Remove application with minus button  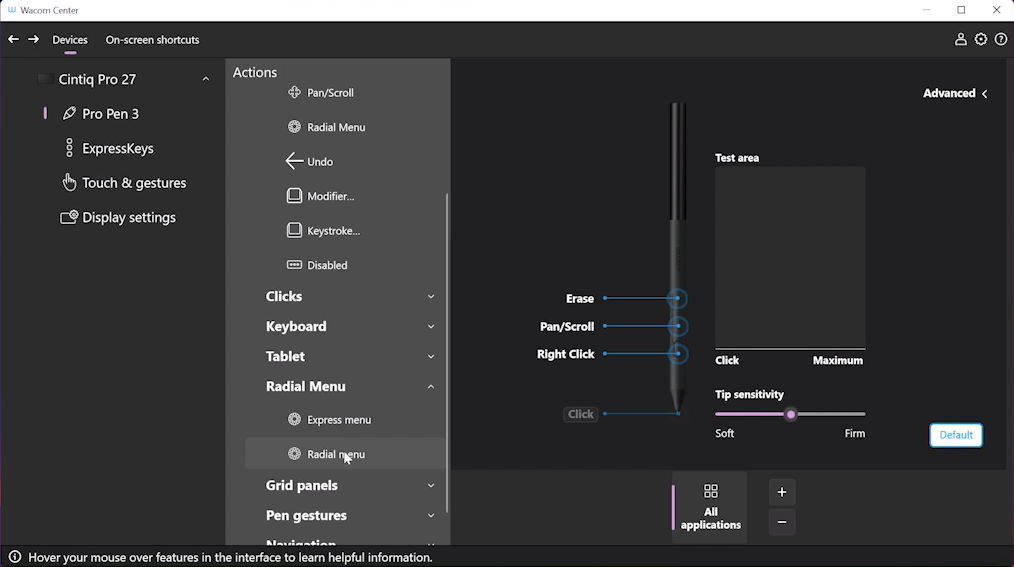[782, 522]
